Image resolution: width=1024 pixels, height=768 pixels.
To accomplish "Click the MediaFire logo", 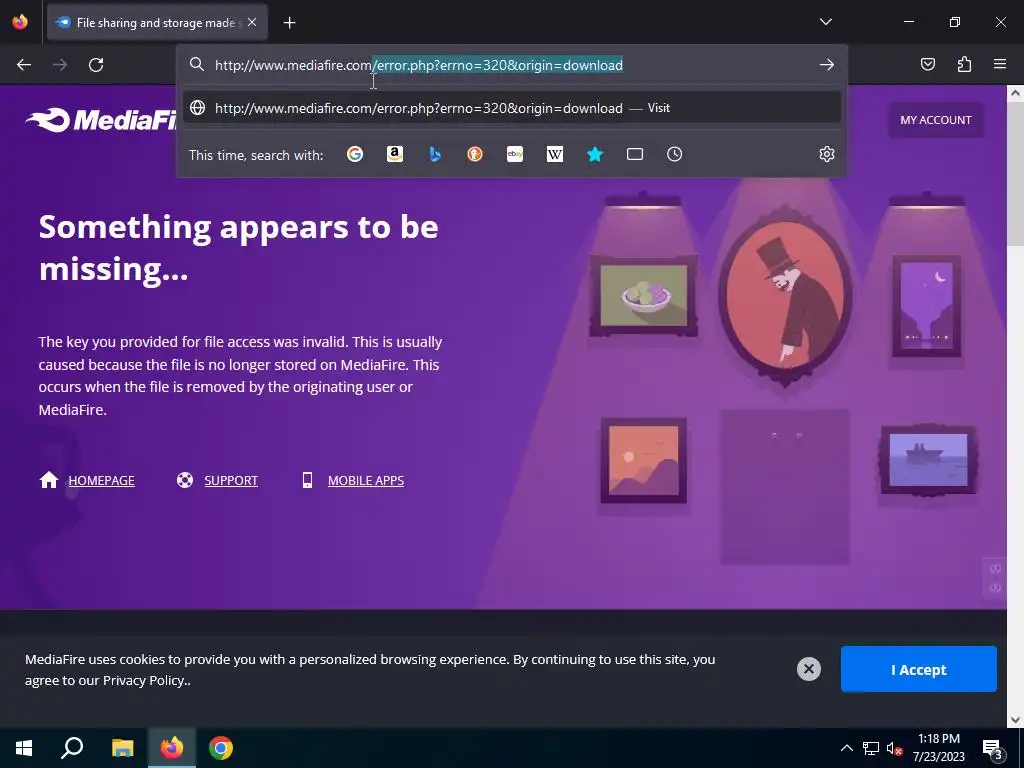I will tap(101, 120).
